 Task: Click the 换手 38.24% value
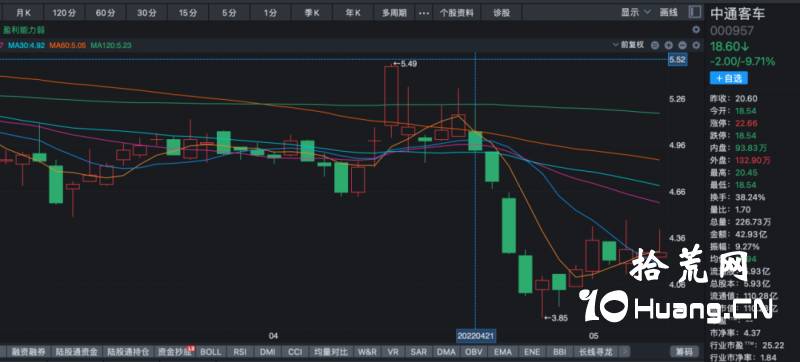click(750, 197)
